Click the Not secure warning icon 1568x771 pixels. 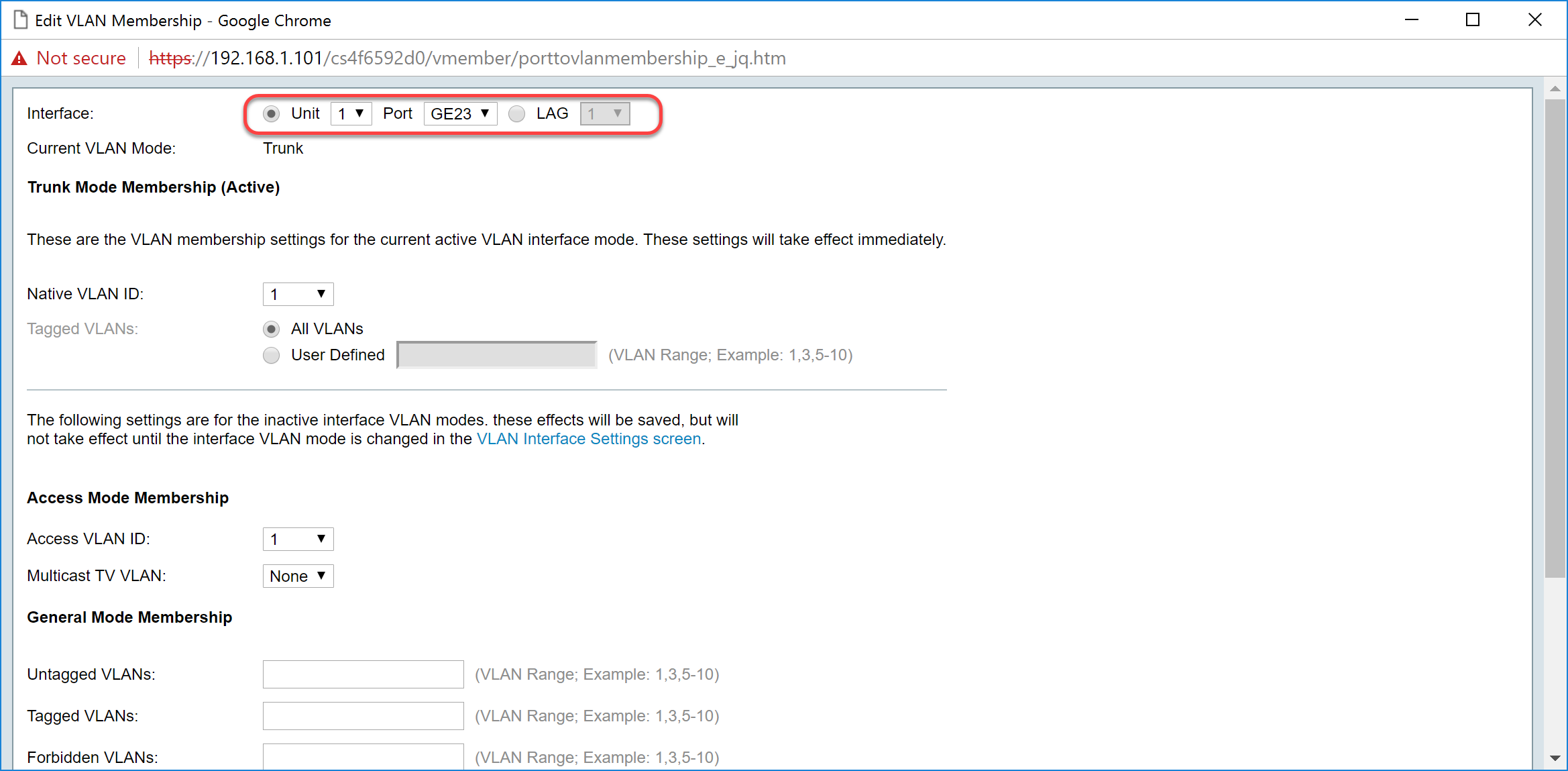(x=19, y=58)
